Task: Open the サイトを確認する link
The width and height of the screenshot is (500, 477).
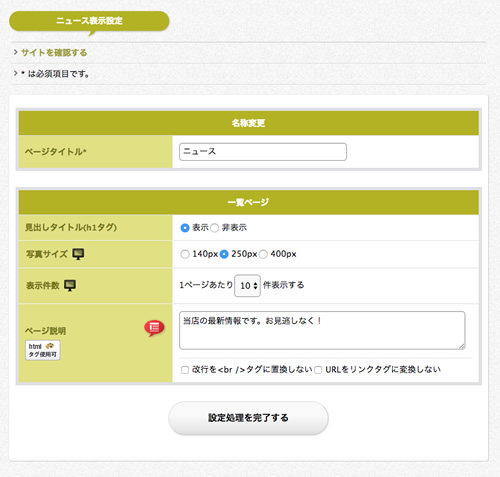Action: pos(54,53)
